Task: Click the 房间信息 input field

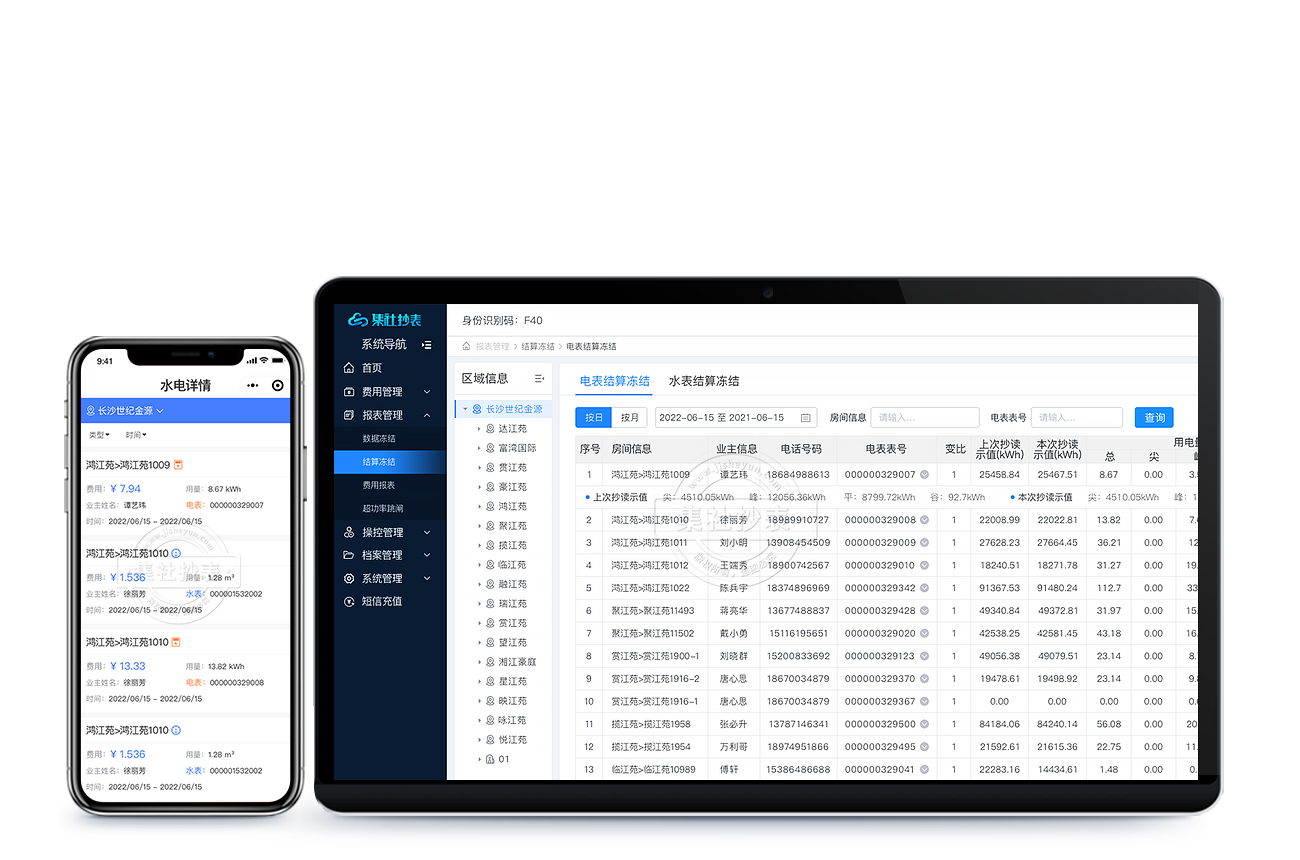Action: pos(925,418)
